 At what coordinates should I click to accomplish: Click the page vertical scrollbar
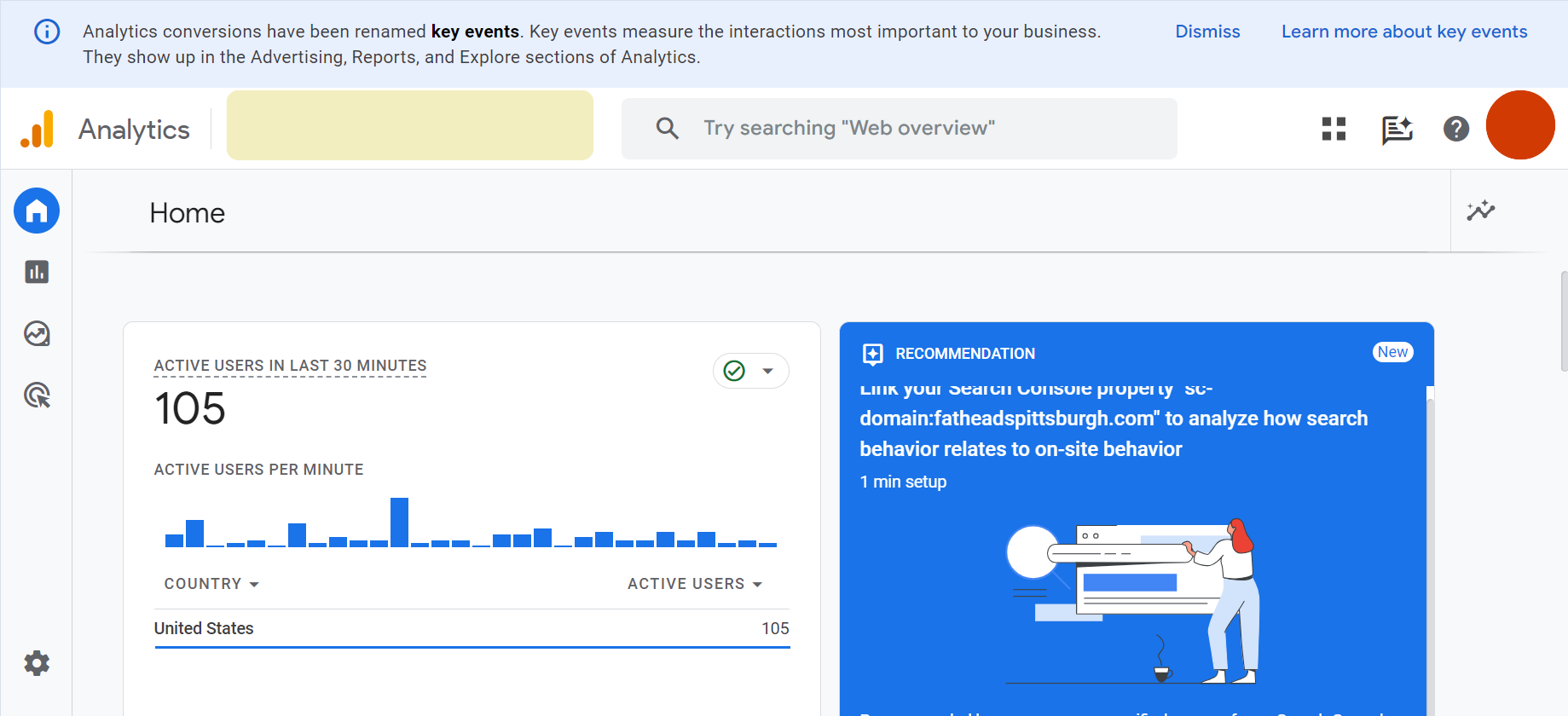1564,321
